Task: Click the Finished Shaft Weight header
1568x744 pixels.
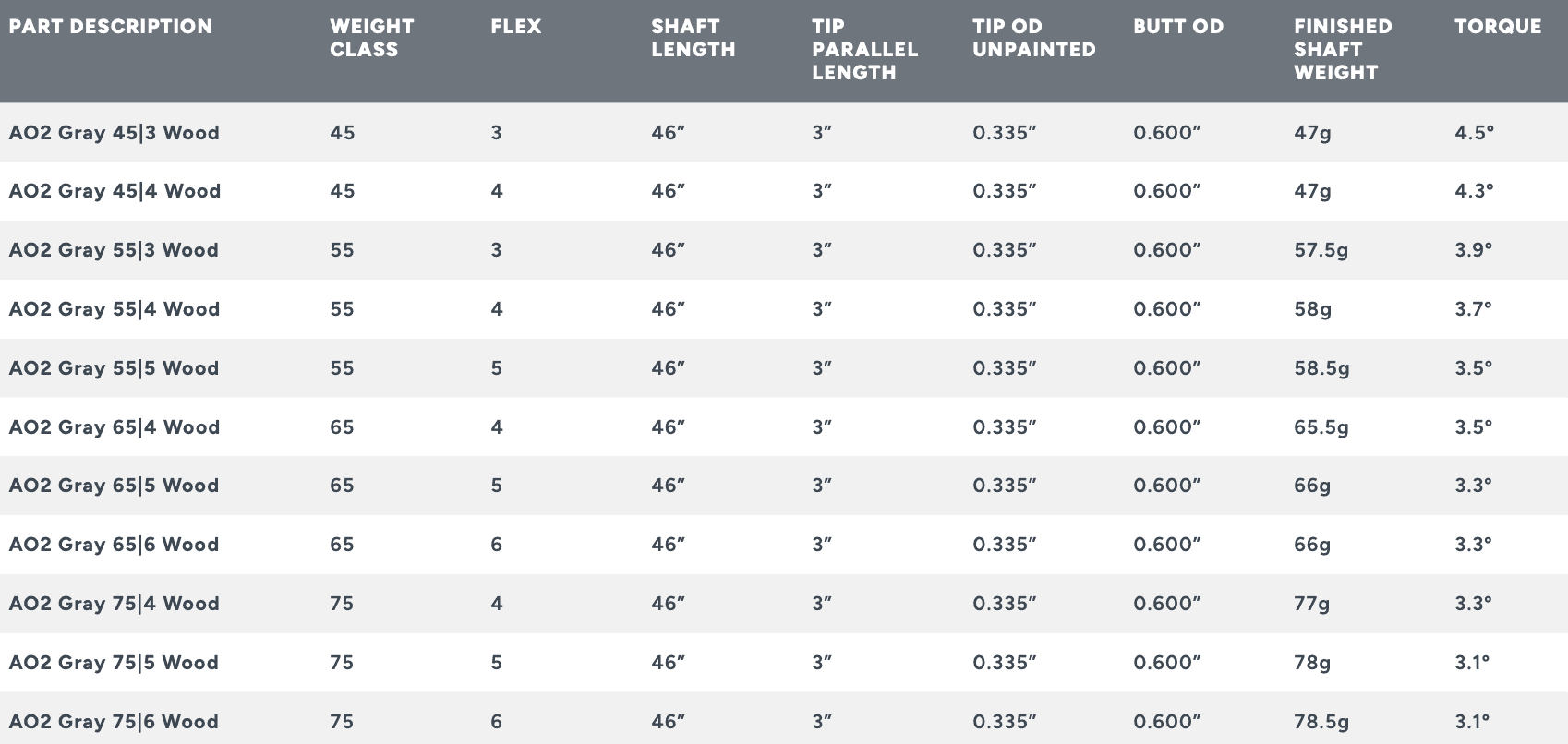Action: [x=1342, y=49]
